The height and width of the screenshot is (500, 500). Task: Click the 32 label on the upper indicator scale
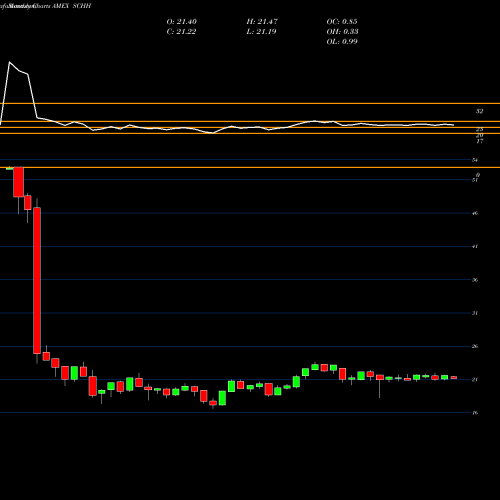pos(479,111)
